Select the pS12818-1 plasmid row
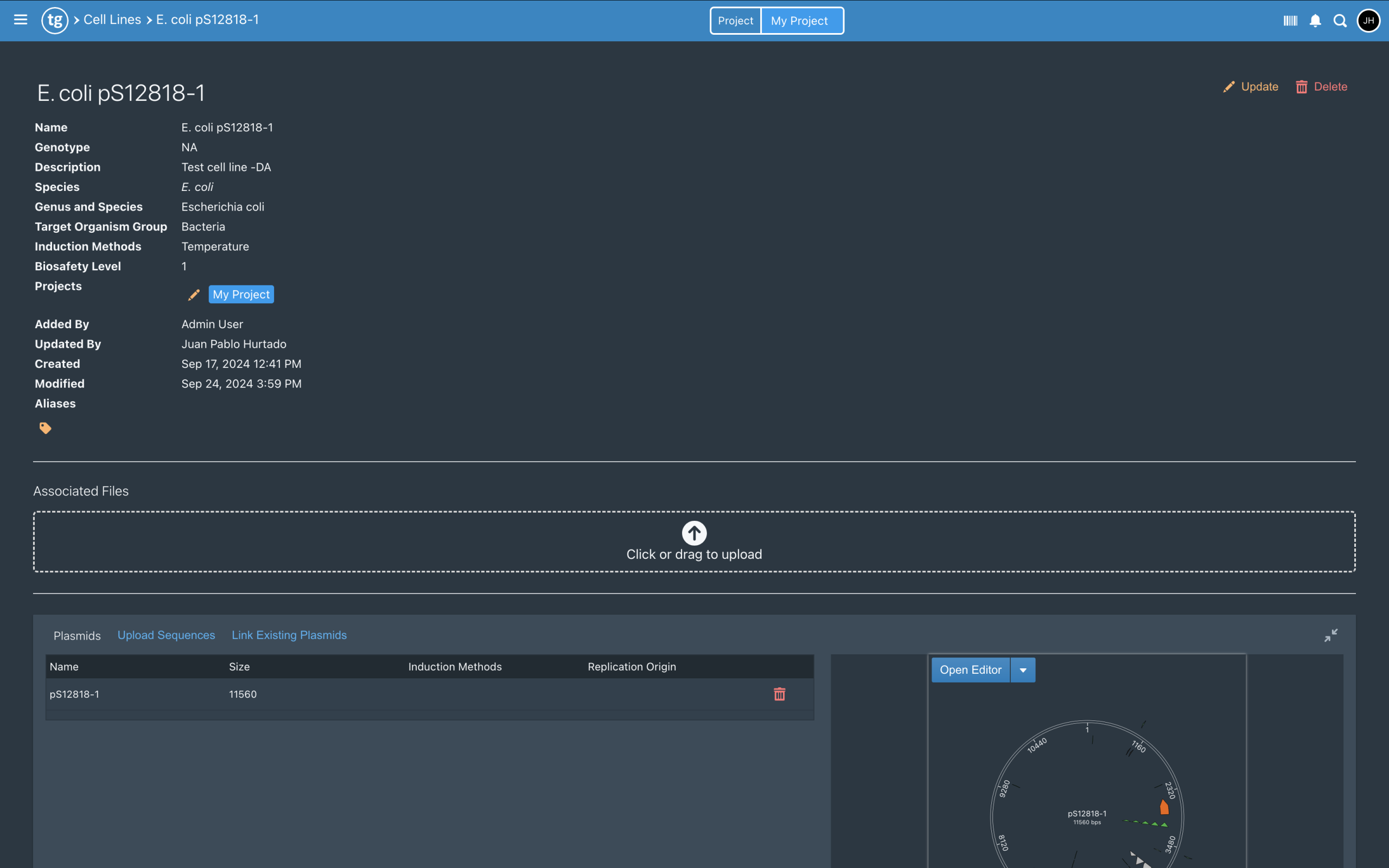Image resolution: width=1389 pixels, height=868 pixels. (75, 694)
